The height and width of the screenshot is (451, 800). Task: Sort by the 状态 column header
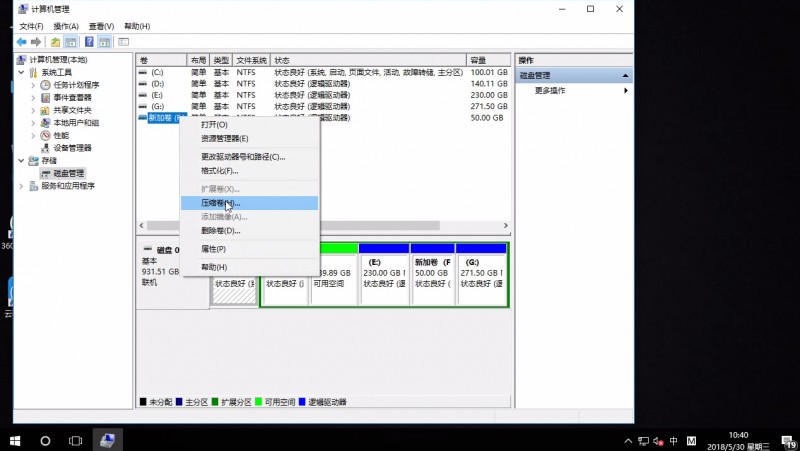pos(368,60)
